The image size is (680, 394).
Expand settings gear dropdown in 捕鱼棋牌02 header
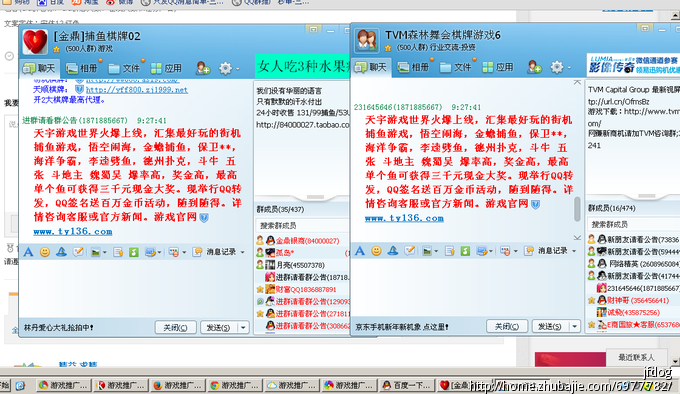(238, 68)
